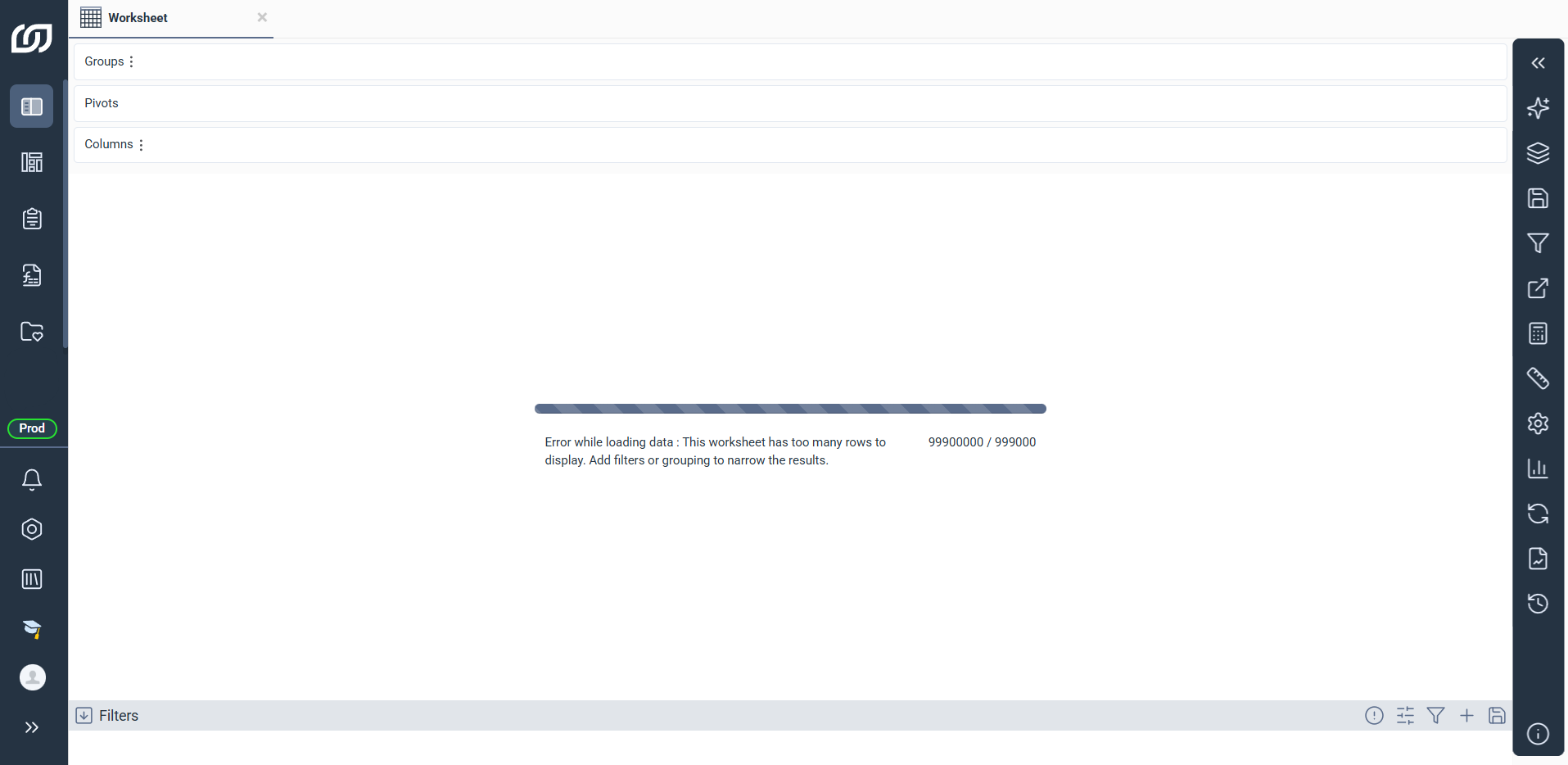The height and width of the screenshot is (765, 1568).
Task: Open the layers stack icon in right toolbar
Action: click(1539, 153)
